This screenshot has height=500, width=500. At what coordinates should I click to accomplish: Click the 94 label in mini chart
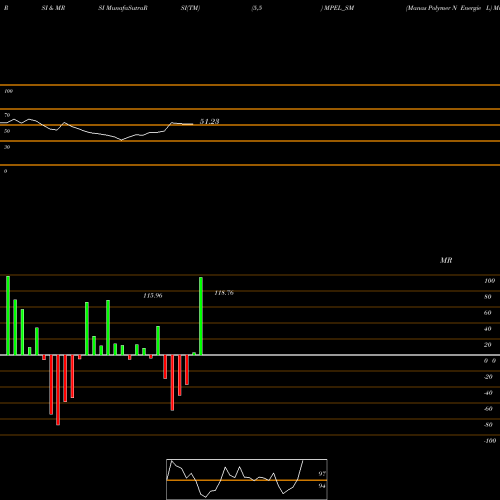[x=322, y=486]
